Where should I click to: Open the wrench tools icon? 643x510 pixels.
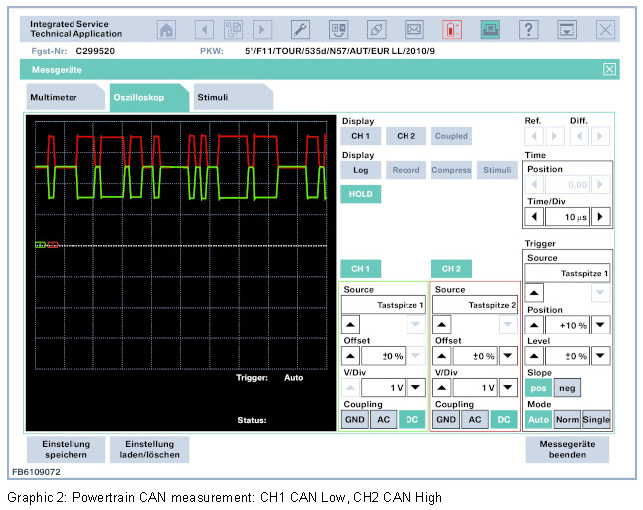tap(300, 30)
